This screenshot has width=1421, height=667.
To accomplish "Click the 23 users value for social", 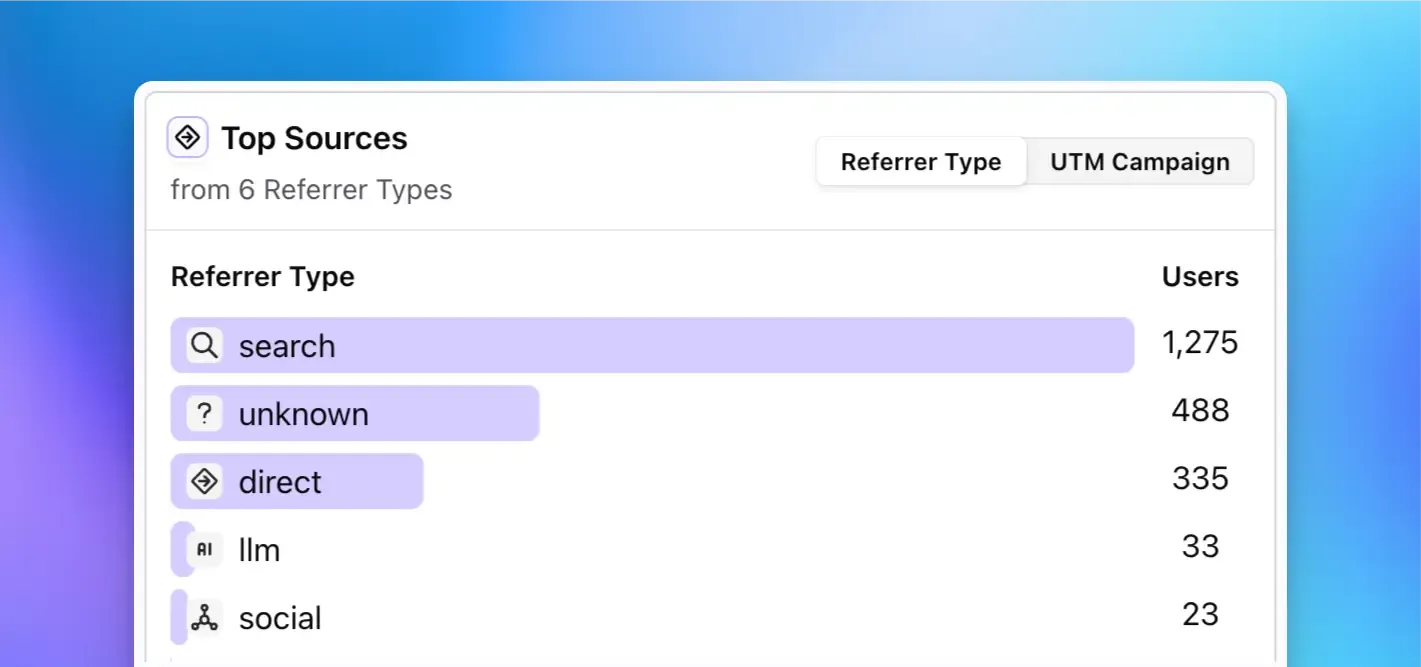I will [1200, 614].
